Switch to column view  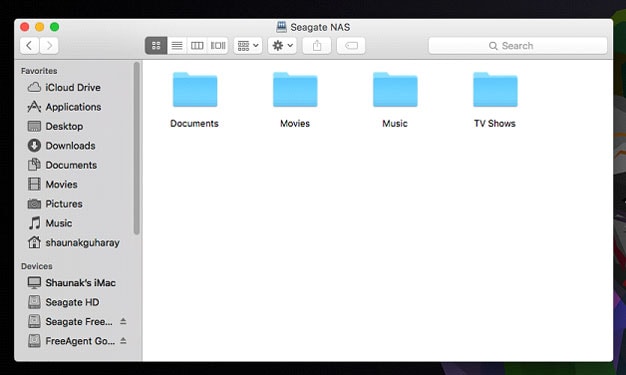pos(197,46)
